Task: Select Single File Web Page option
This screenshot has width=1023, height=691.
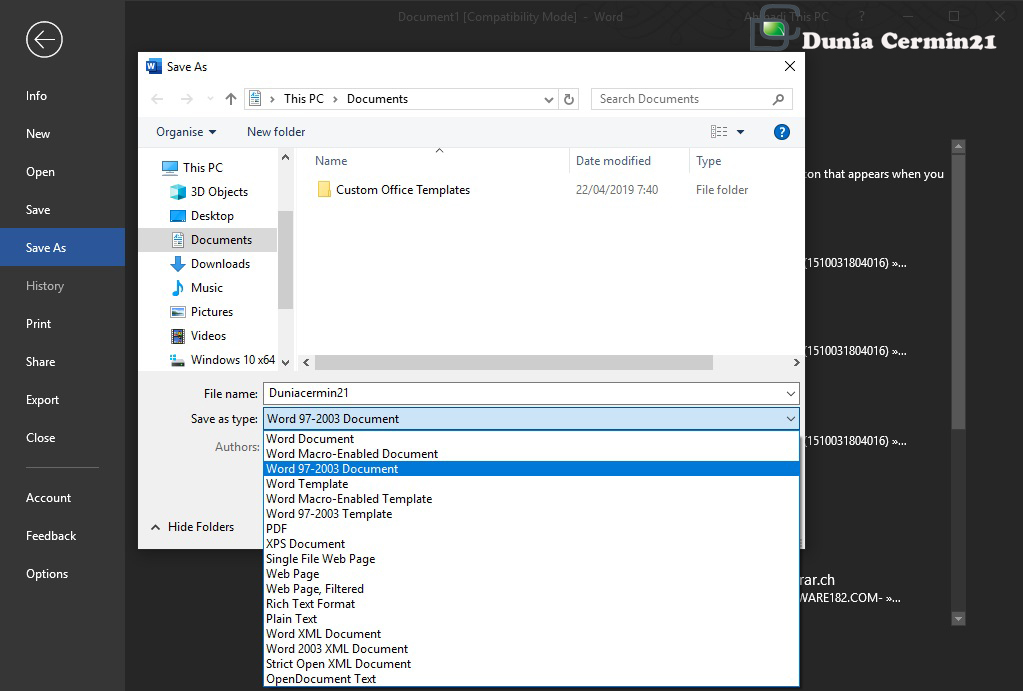Action: click(531, 559)
